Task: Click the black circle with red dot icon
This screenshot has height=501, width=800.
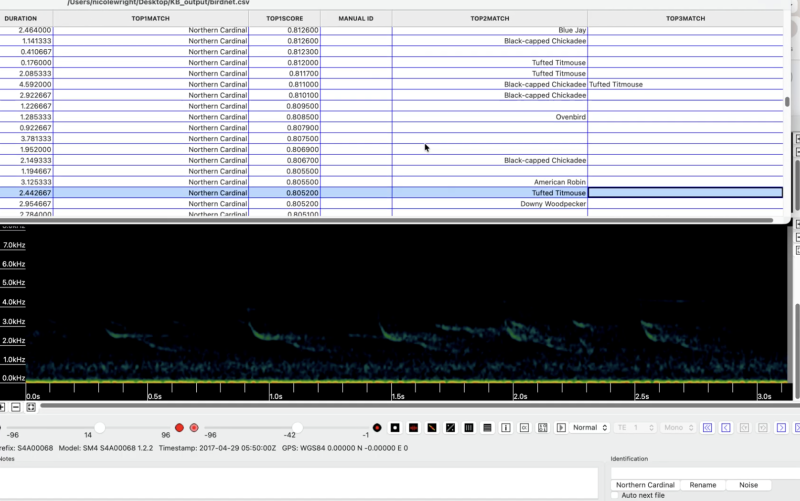Action: point(377,428)
